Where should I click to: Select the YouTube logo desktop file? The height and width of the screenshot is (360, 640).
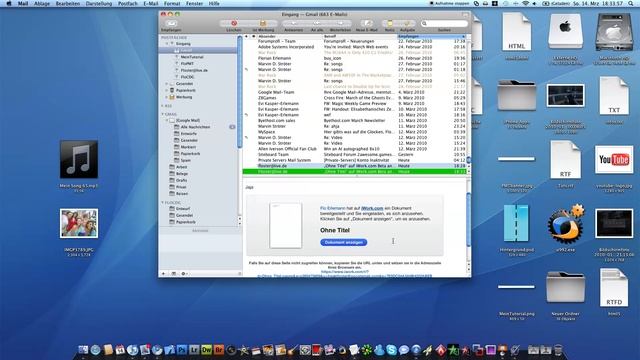point(614,160)
